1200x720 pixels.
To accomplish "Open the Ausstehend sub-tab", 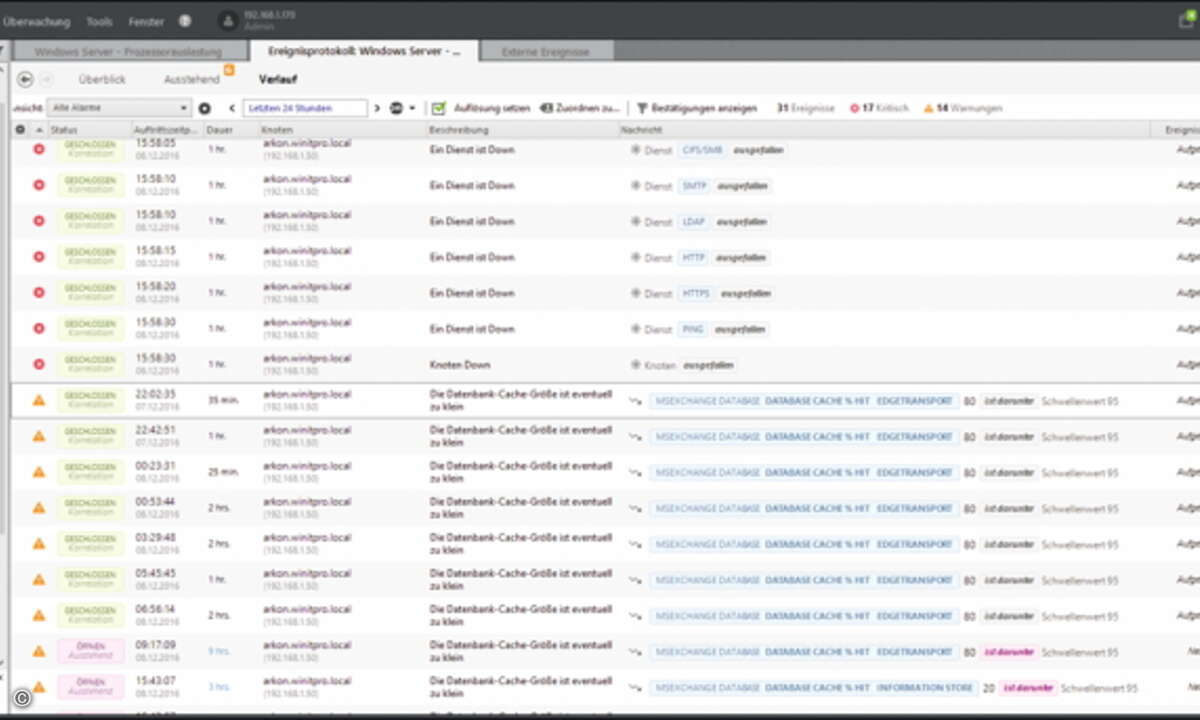I will [192, 79].
